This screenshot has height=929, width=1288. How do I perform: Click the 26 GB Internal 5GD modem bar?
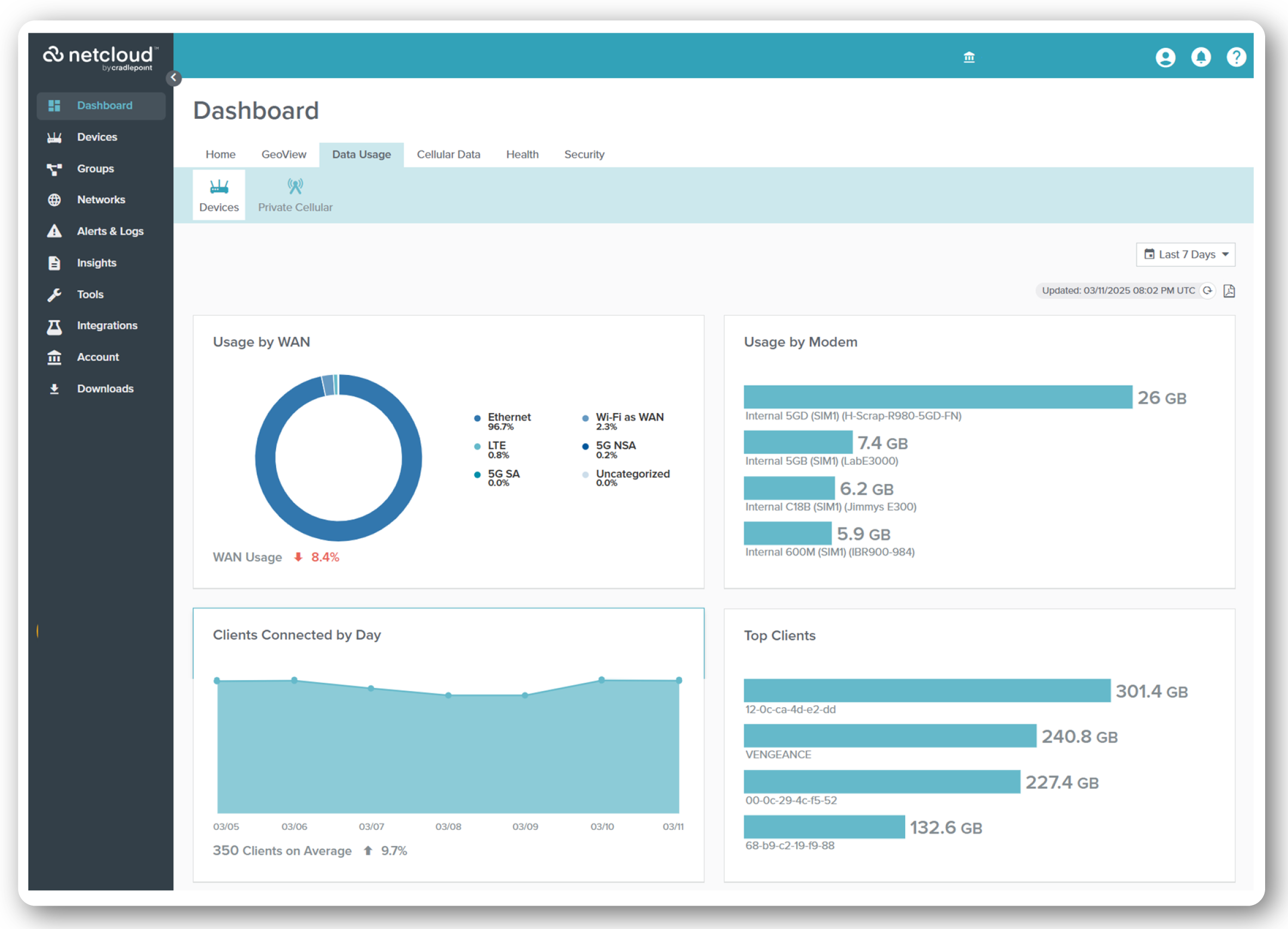[937, 397]
